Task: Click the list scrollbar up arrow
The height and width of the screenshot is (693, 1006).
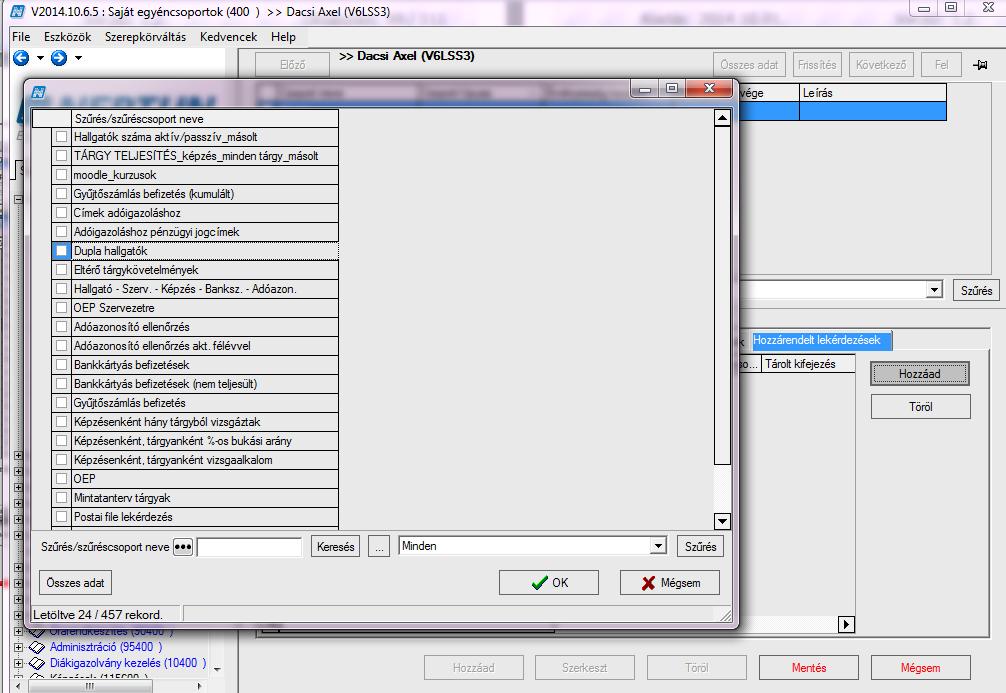Action: click(x=722, y=118)
